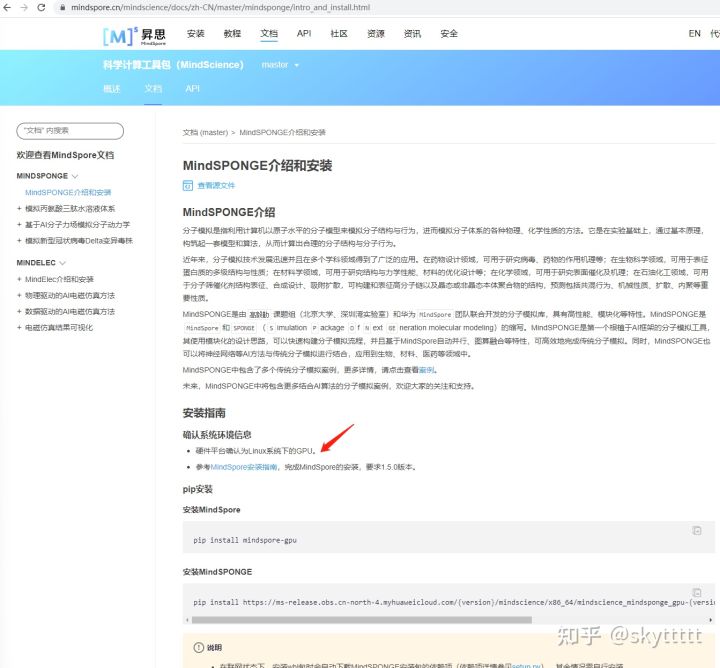Click the code scrollbar right arrow
Viewport: 720px width, 668px height.
tap(711, 620)
